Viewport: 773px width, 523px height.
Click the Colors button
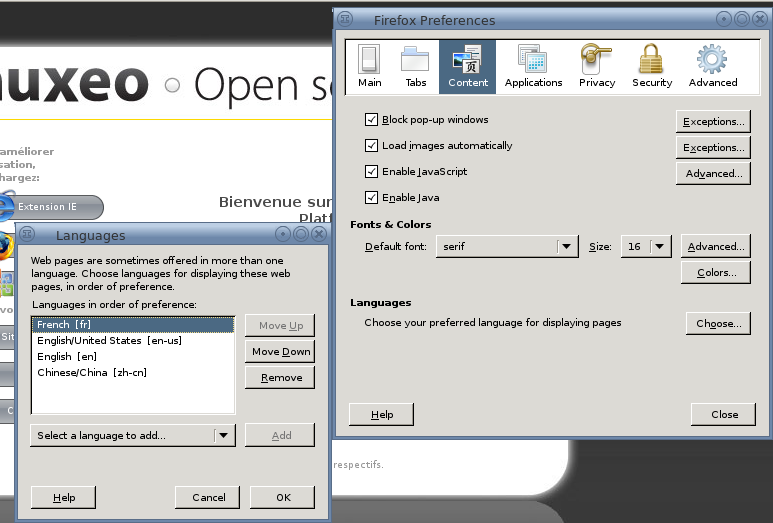(716, 273)
